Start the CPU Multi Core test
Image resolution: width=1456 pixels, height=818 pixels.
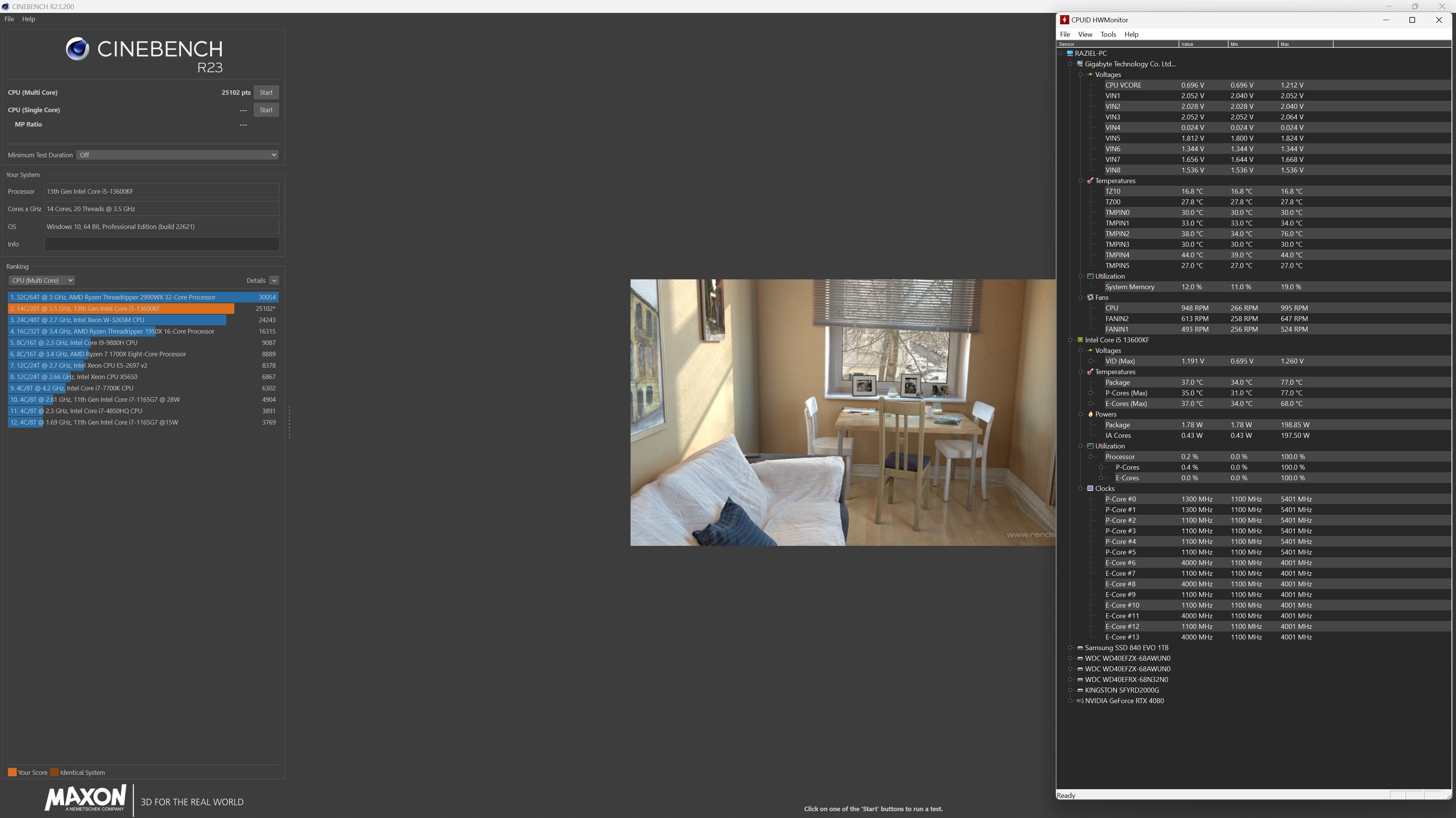[x=266, y=92]
